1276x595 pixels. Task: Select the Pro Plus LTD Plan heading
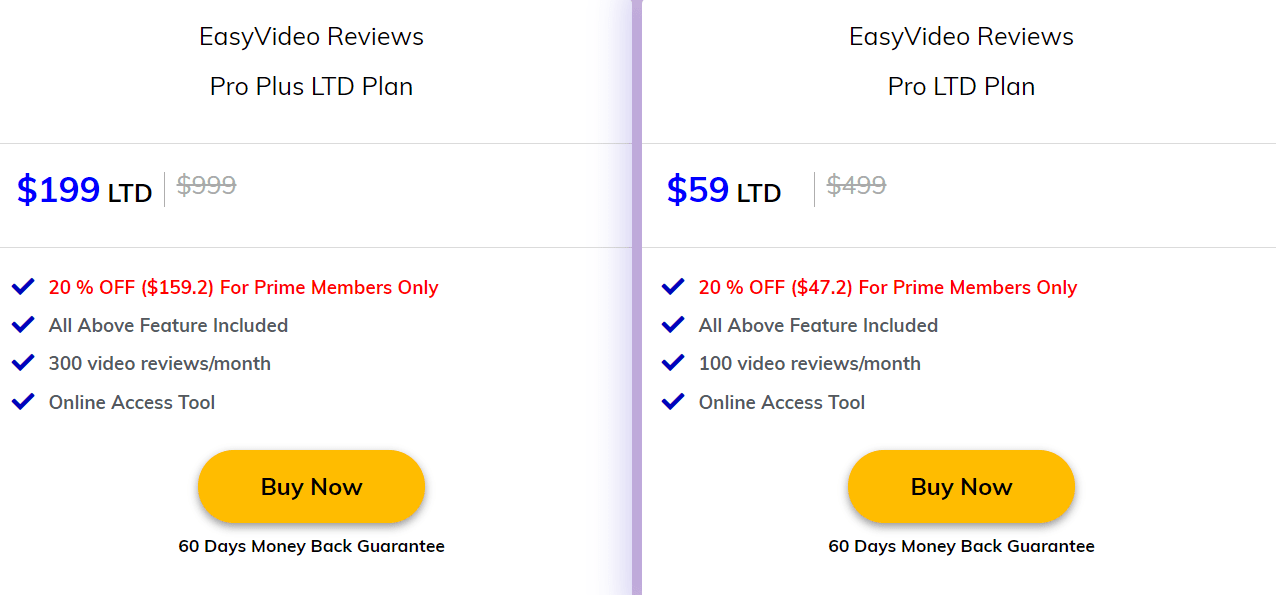click(312, 86)
